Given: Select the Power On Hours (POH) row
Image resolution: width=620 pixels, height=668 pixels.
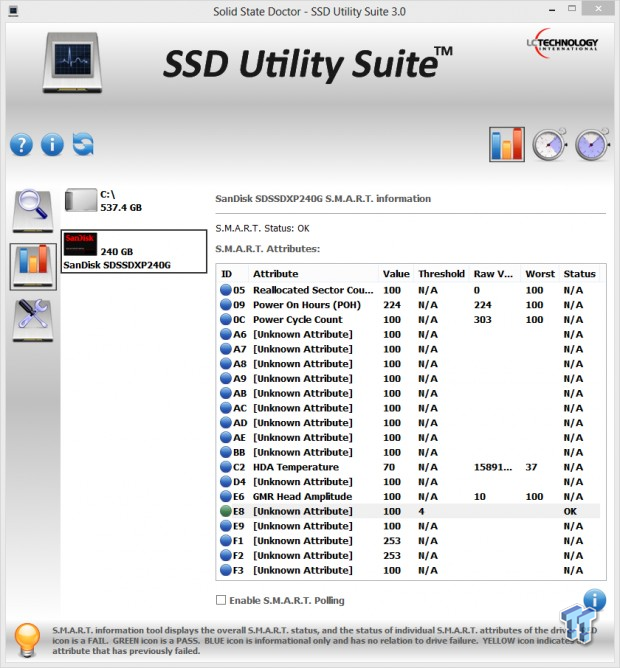Looking at the screenshot, I should pos(409,305).
